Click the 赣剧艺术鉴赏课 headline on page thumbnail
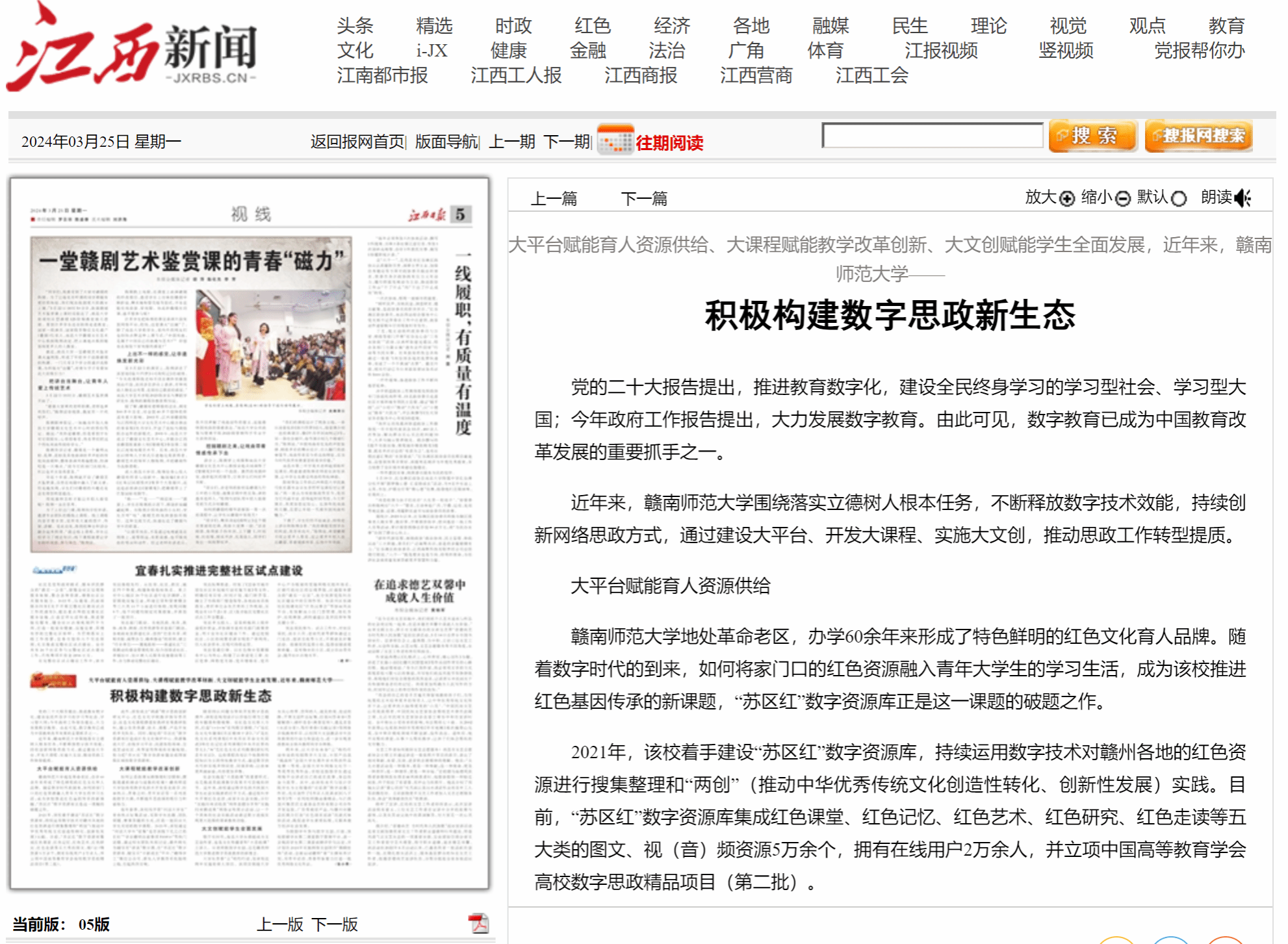 pos(191,261)
